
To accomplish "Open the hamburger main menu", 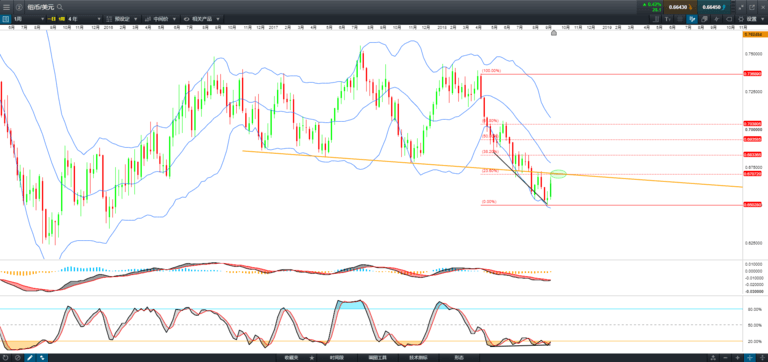I will [x=6, y=7].
